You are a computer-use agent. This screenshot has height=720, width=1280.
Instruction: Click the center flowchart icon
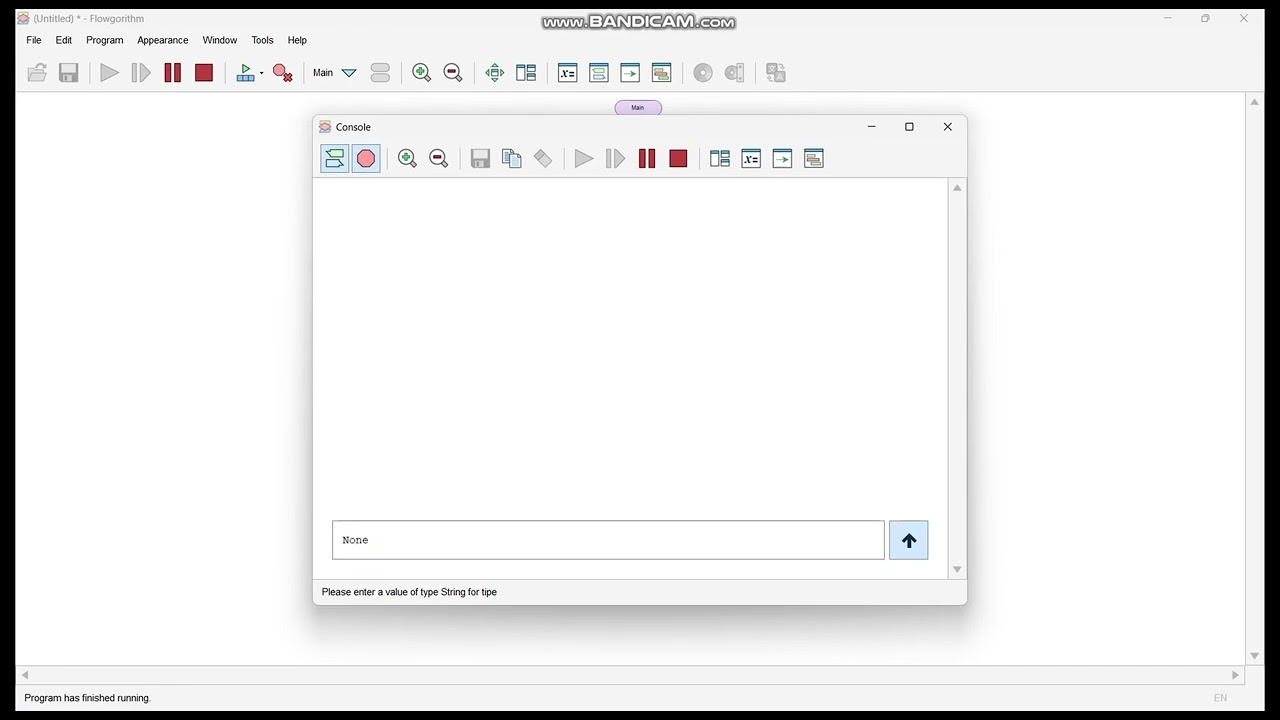point(495,72)
